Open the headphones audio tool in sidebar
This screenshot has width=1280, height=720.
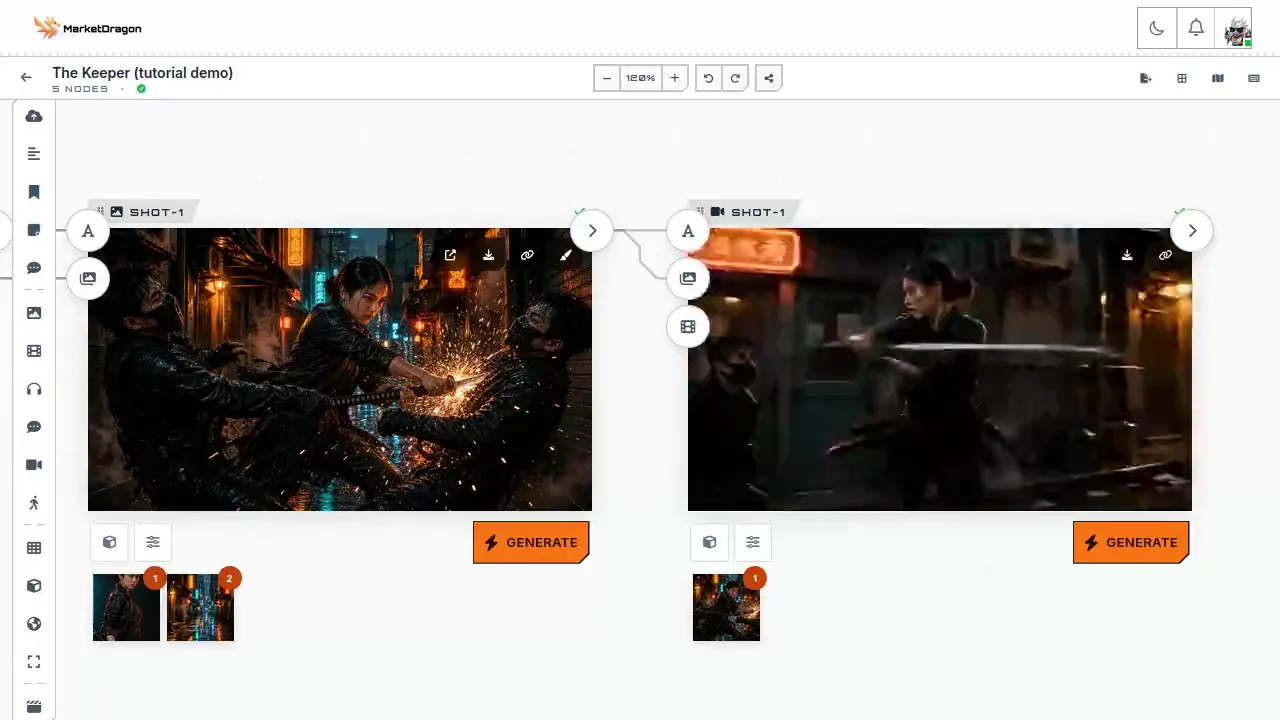(34, 389)
